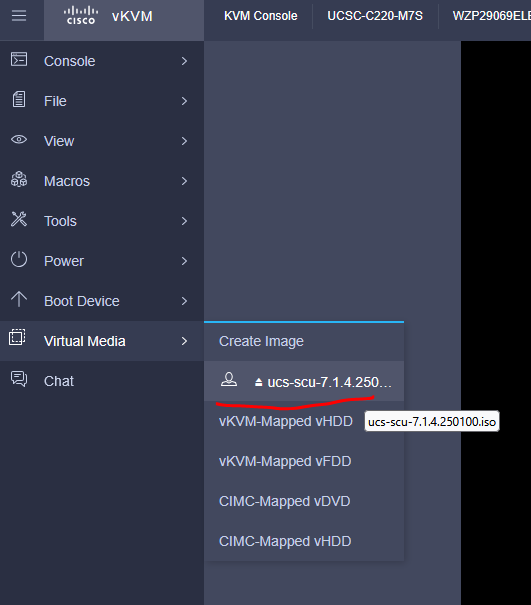Screen dimensions: 531x605
Task: Click the View eye icon
Action: 19,140
